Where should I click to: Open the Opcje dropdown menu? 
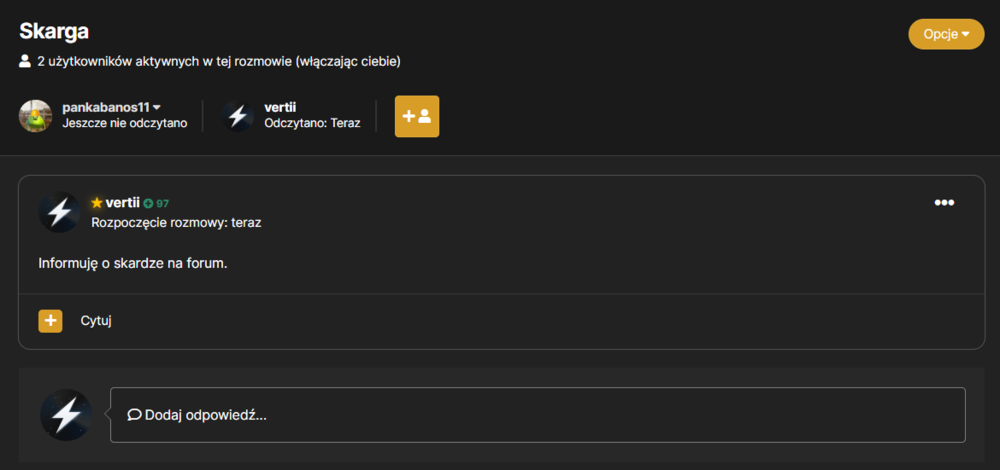click(946, 34)
